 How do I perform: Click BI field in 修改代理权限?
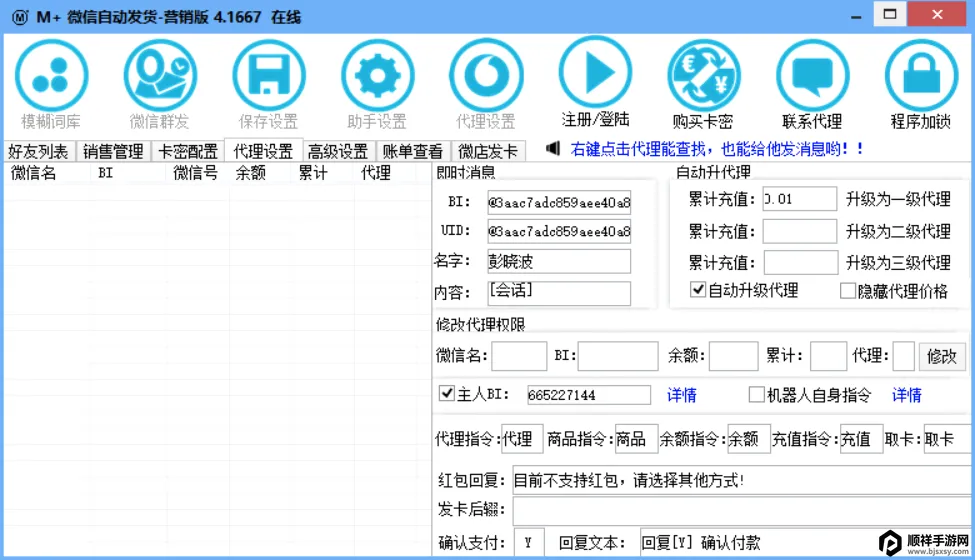[x=617, y=356]
